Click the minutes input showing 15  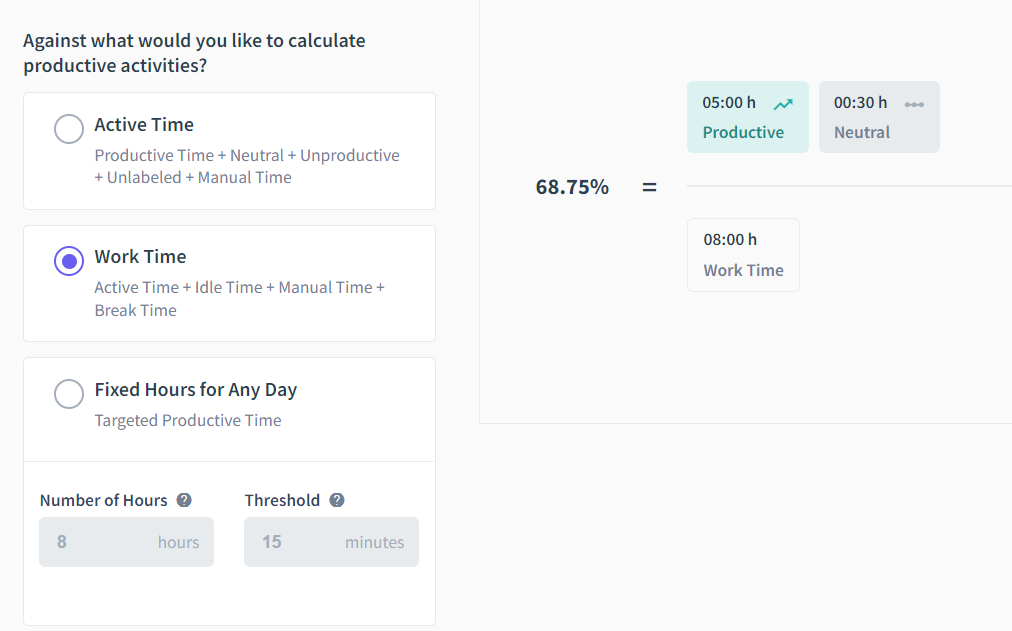pyautogui.click(x=331, y=541)
